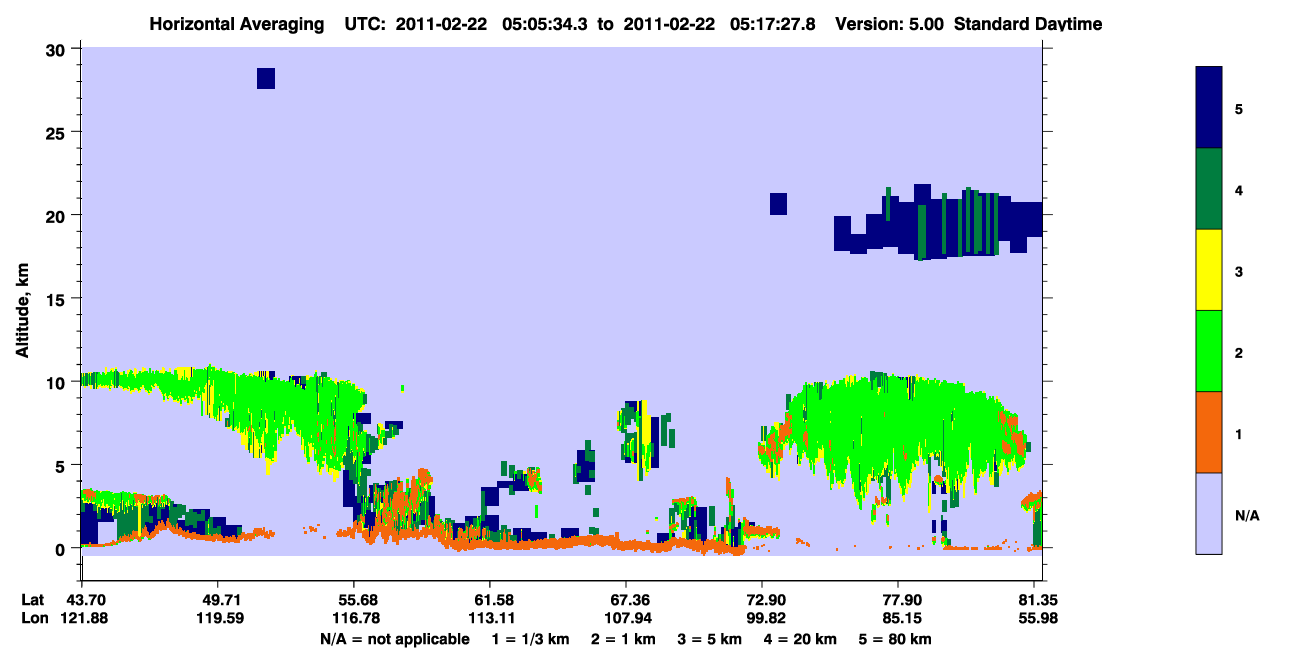Click the '3 = 5 km' footnote
Screen dimensions: 1300x667
tap(711, 638)
